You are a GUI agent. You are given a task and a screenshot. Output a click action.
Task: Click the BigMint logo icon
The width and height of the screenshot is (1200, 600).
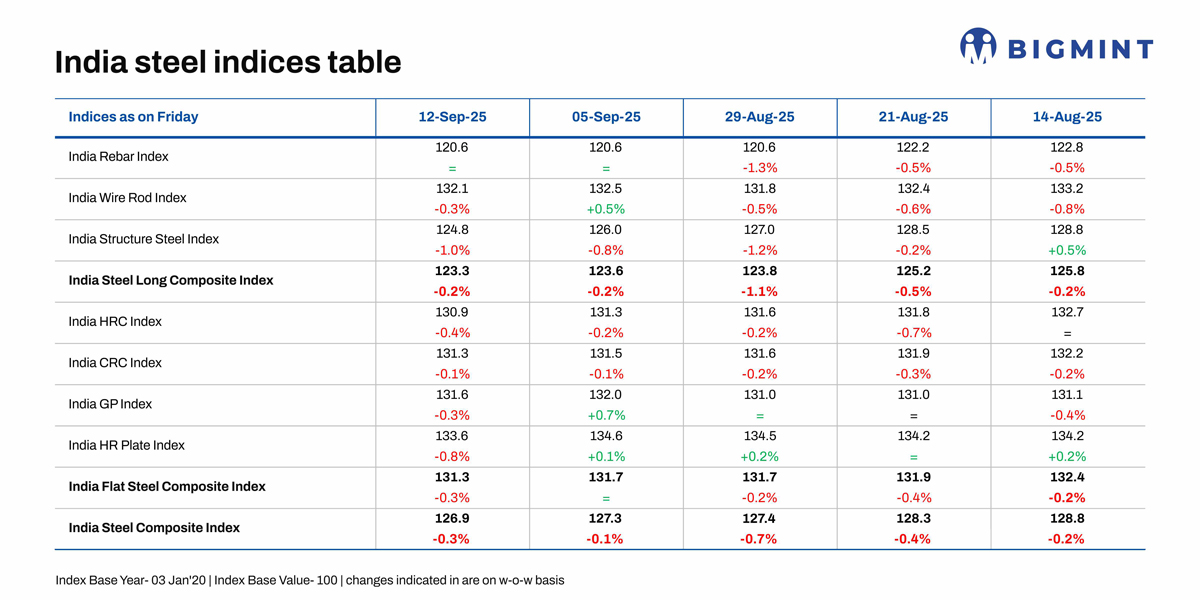[x=978, y=46]
